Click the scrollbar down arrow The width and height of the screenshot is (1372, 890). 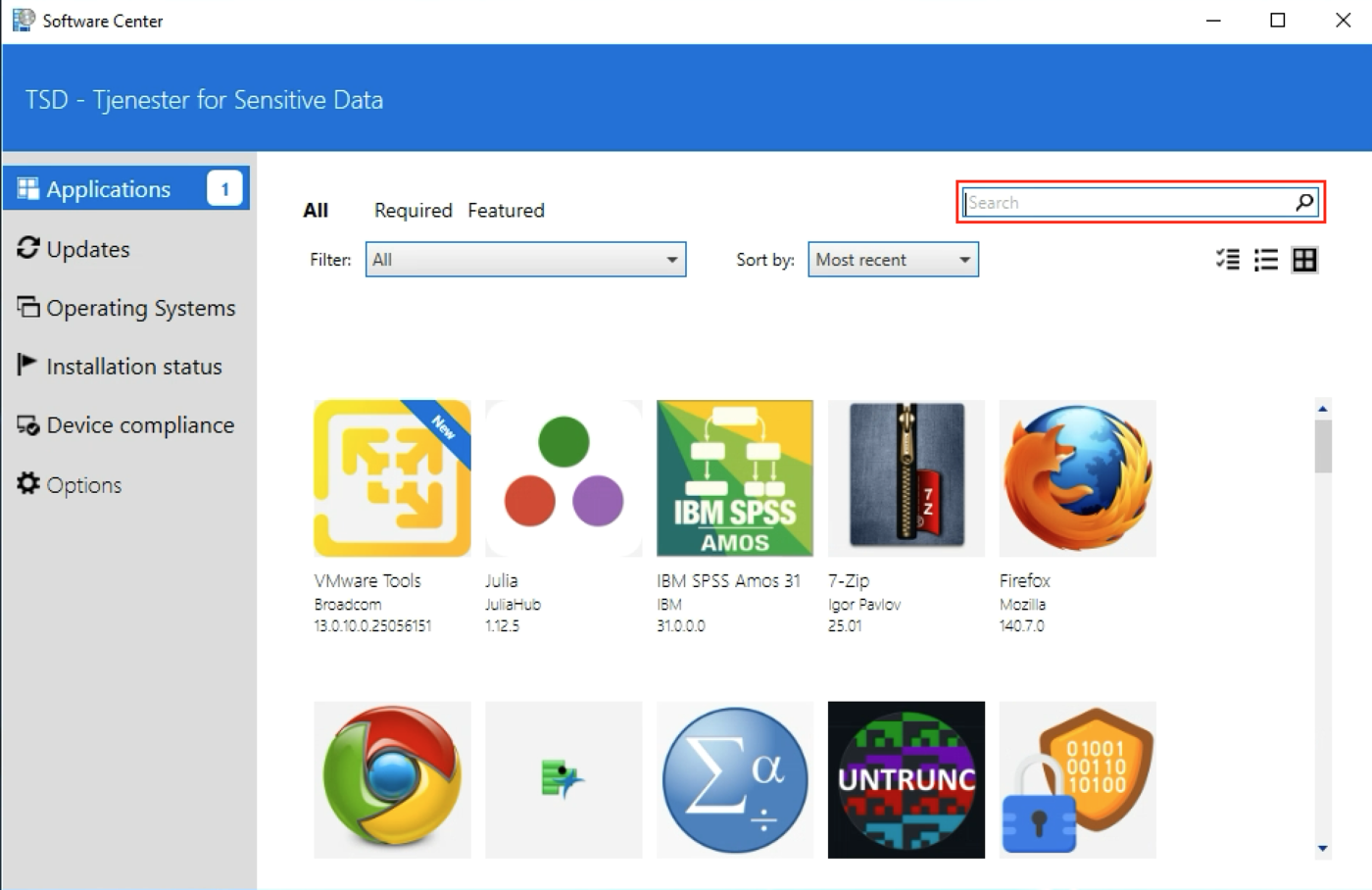[1323, 849]
